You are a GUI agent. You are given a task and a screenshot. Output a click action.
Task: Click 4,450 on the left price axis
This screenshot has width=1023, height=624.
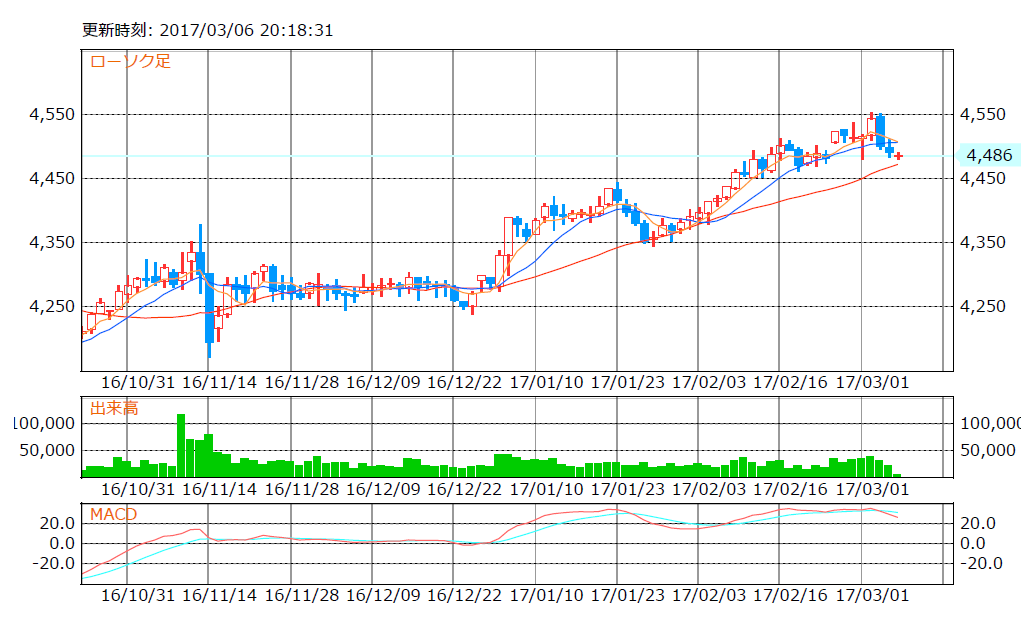[52, 178]
